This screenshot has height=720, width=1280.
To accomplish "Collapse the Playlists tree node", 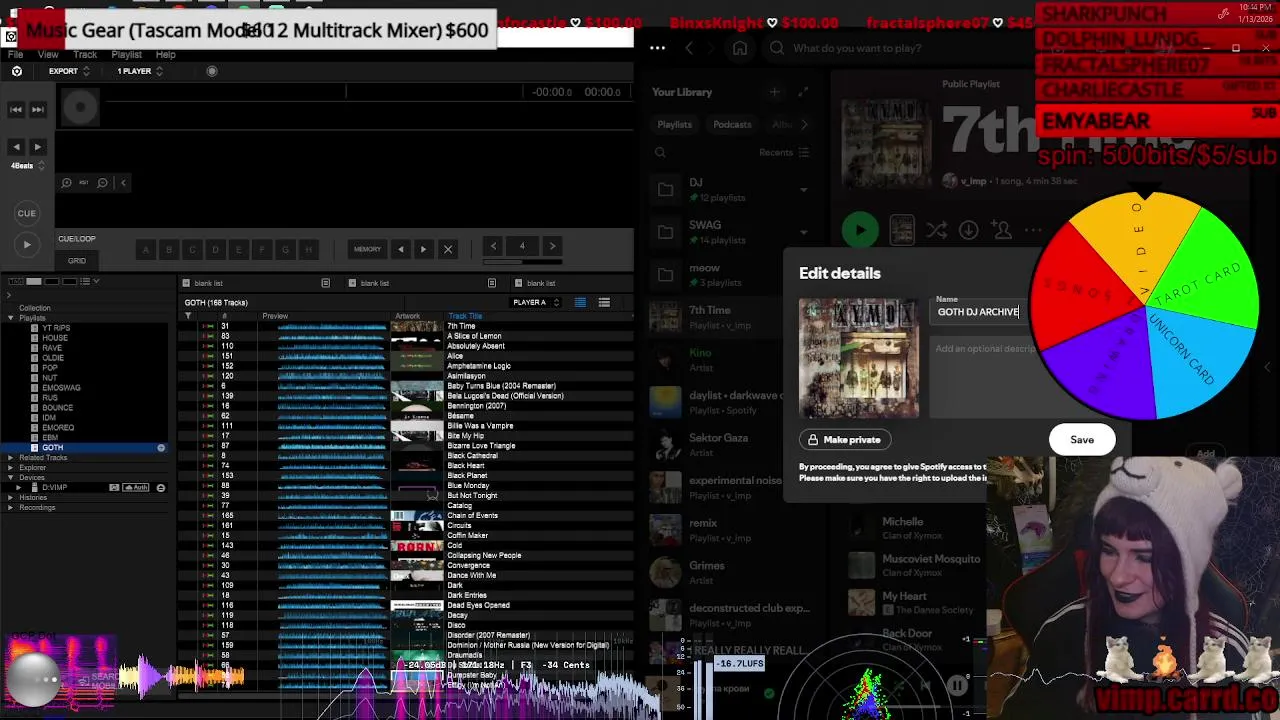I will point(11,318).
